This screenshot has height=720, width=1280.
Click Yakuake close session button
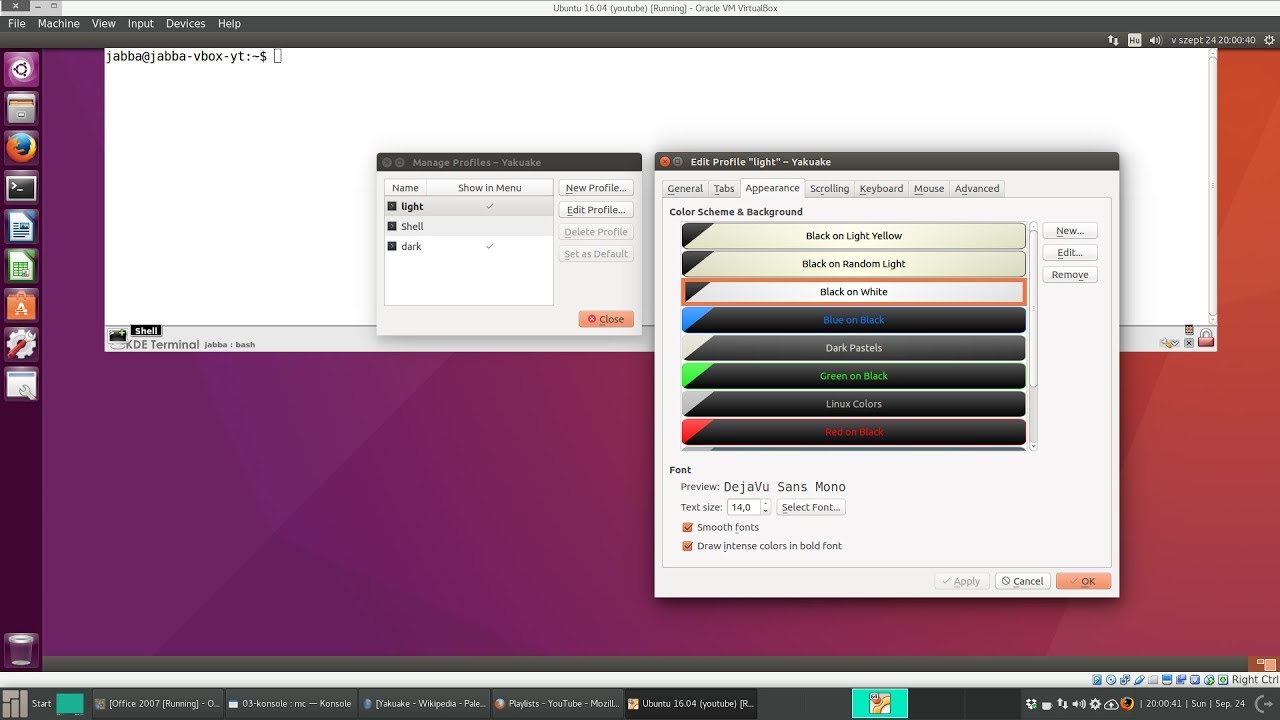tap(1189, 342)
